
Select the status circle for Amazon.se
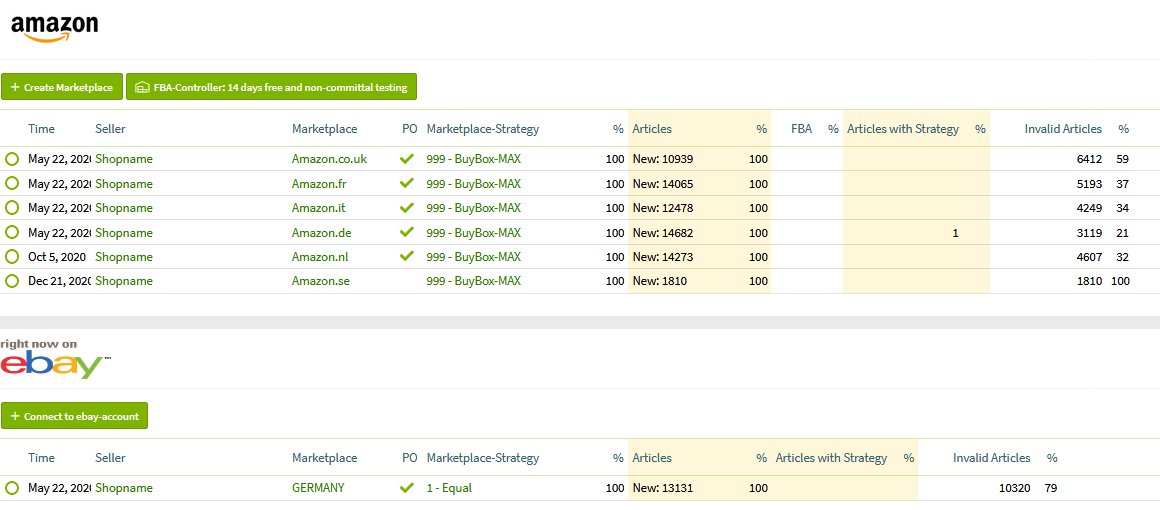pyautogui.click(x=12, y=281)
